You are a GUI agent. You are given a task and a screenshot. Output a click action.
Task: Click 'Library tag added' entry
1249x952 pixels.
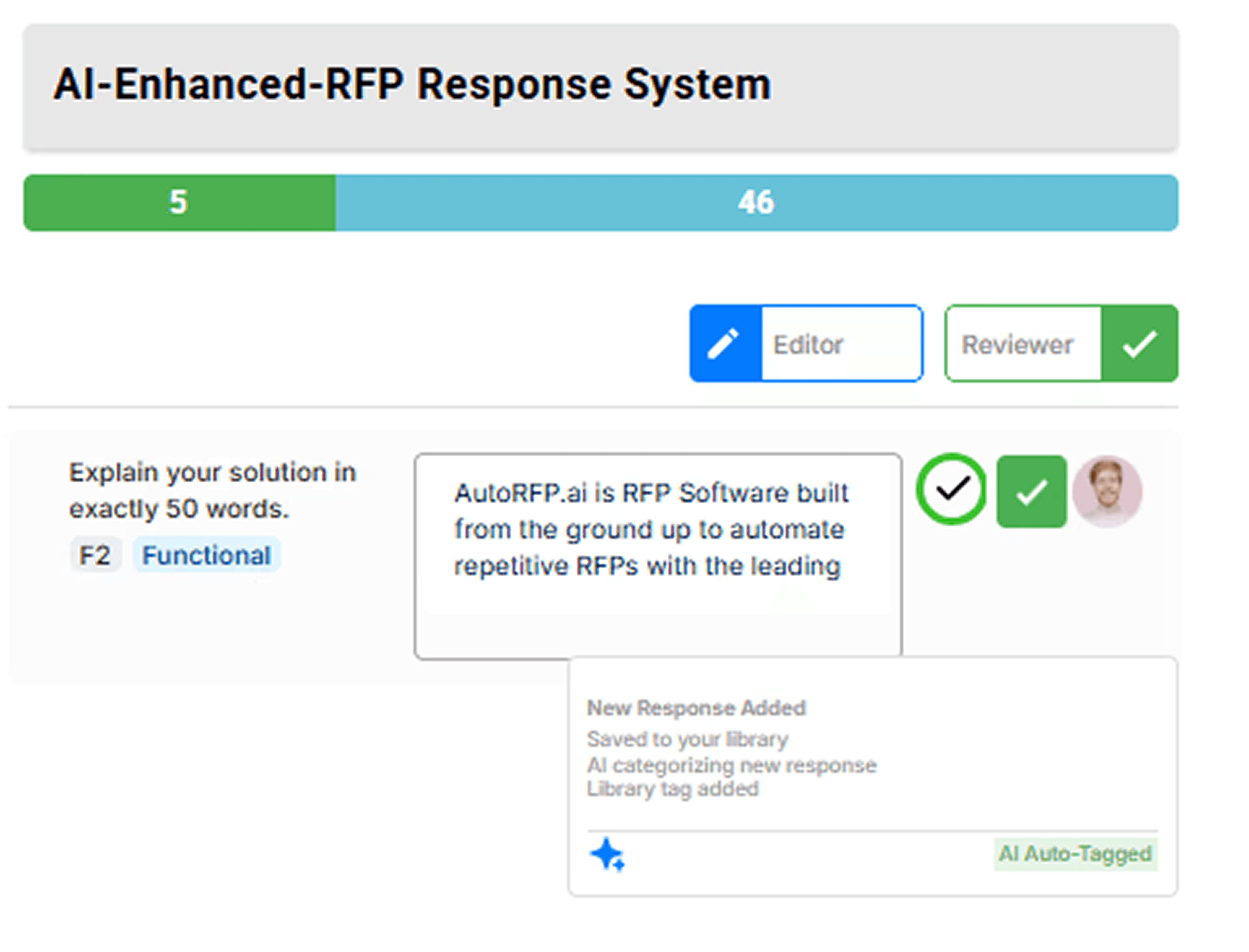coord(672,789)
